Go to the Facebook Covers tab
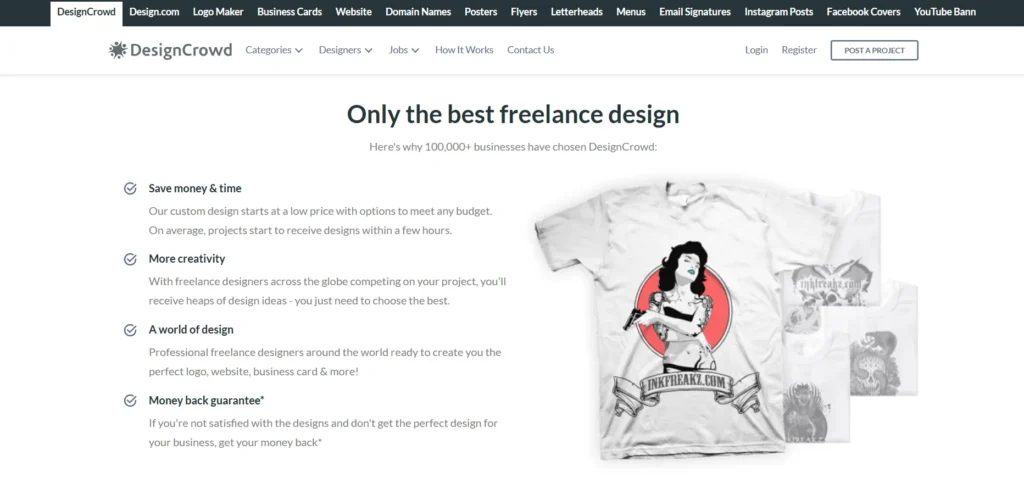The height and width of the screenshot is (483, 1024). click(x=863, y=12)
